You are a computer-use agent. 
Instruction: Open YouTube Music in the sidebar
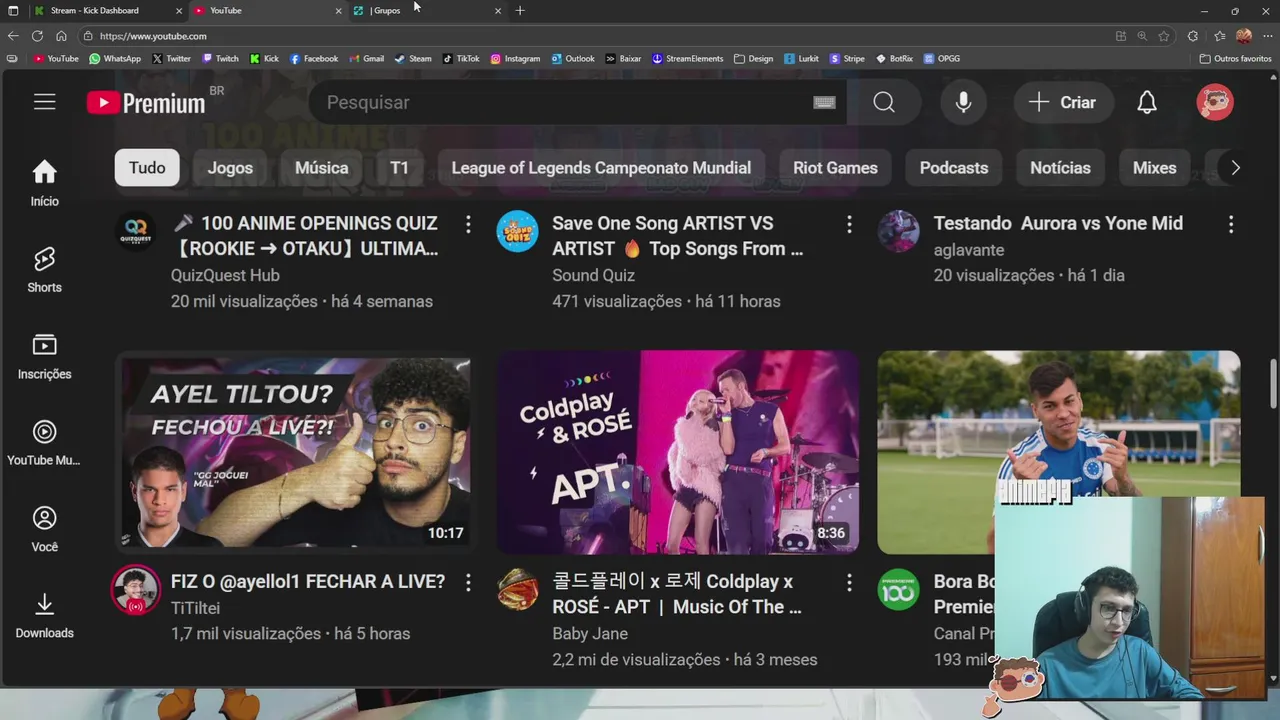tap(44, 443)
